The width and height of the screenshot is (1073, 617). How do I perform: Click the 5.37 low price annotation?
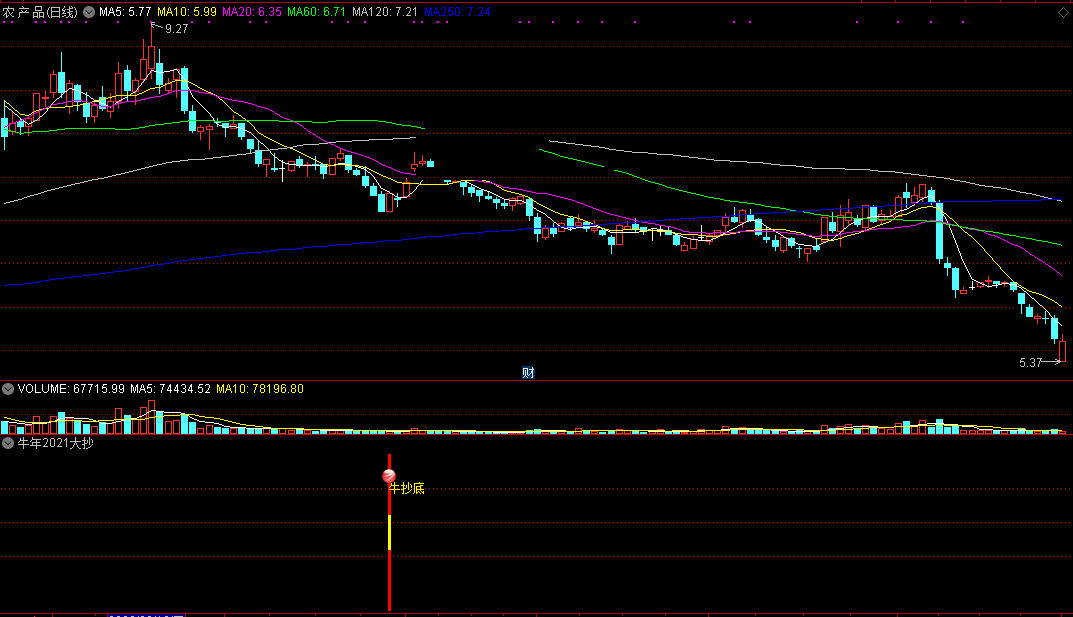(1031, 363)
